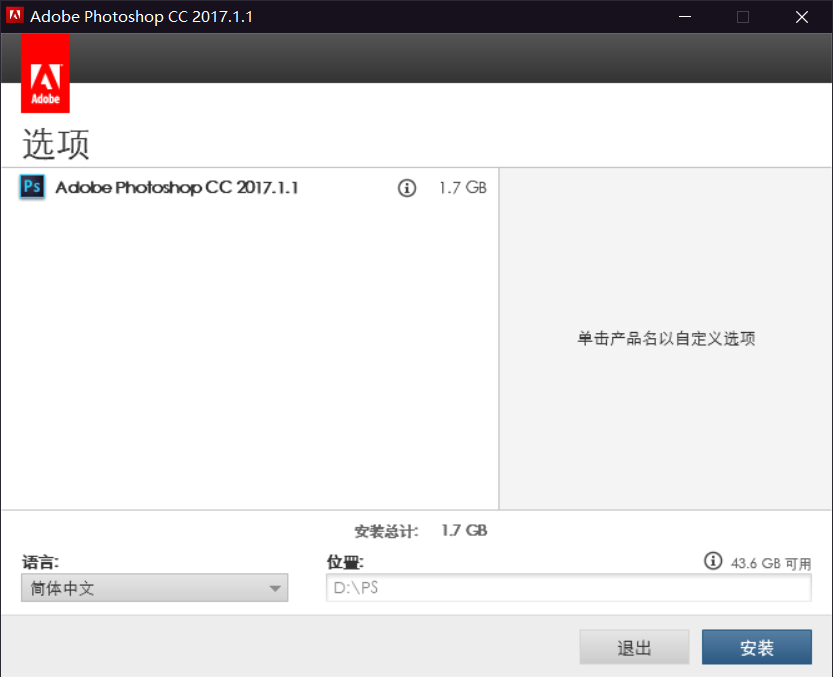833x677 pixels.
Task: Click the 安装 install button
Action: (x=756, y=647)
